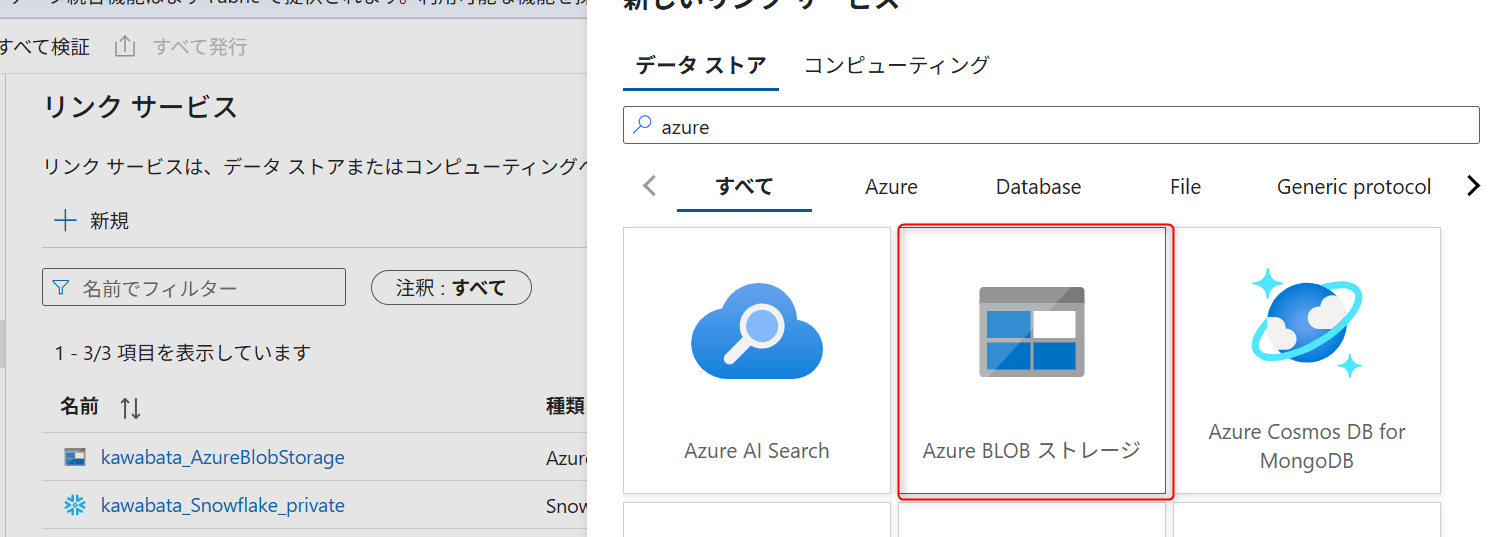The height and width of the screenshot is (537, 1489).
Task: Select the Azure Cosmos DB for MongoDB tile
Action: 1307,360
